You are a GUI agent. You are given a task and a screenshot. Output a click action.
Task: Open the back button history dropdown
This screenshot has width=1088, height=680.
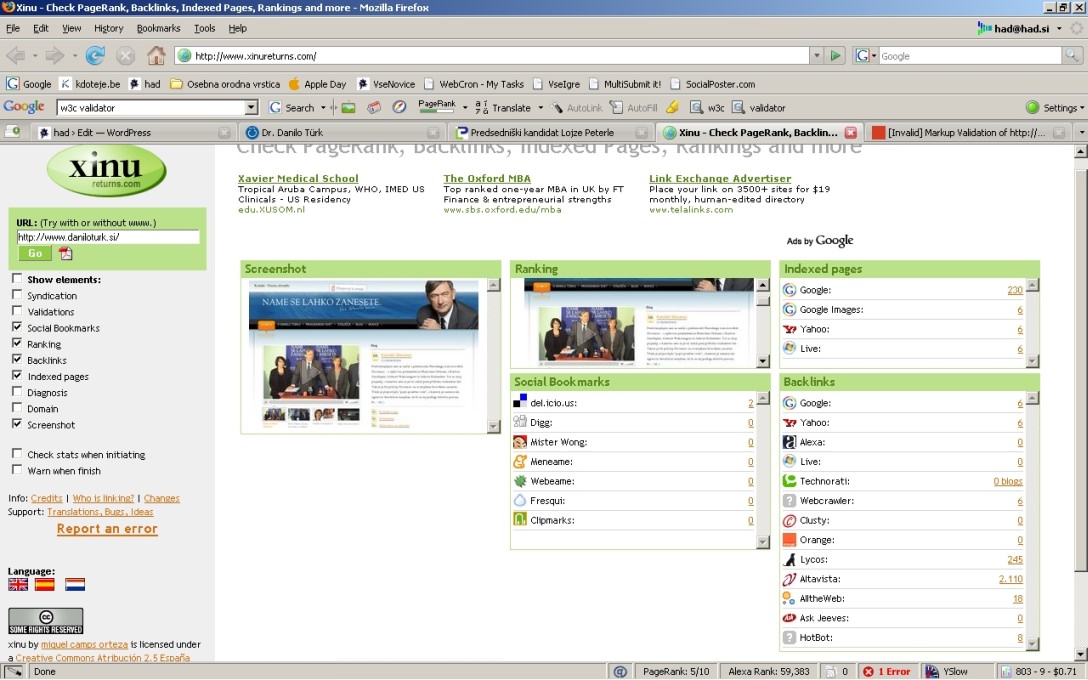(x=35, y=56)
